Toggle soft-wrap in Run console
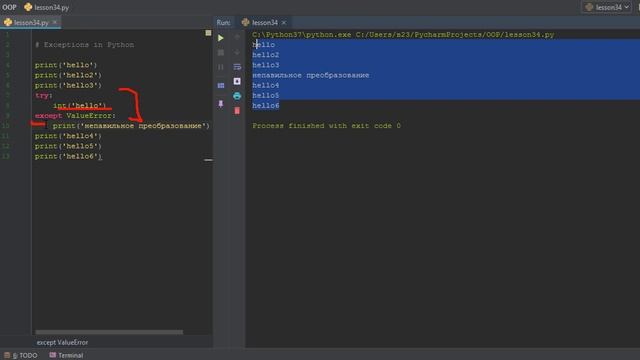The image size is (640, 360). point(237,67)
